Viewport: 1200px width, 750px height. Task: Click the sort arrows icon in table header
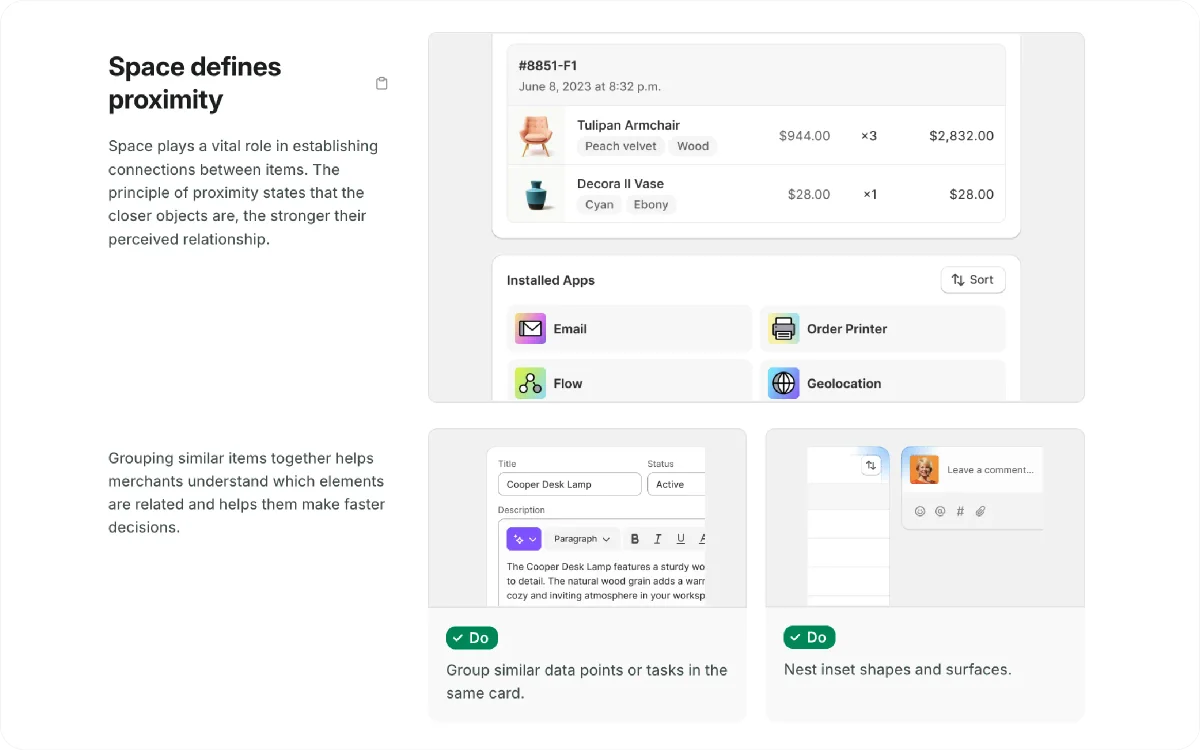(x=871, y=466)
